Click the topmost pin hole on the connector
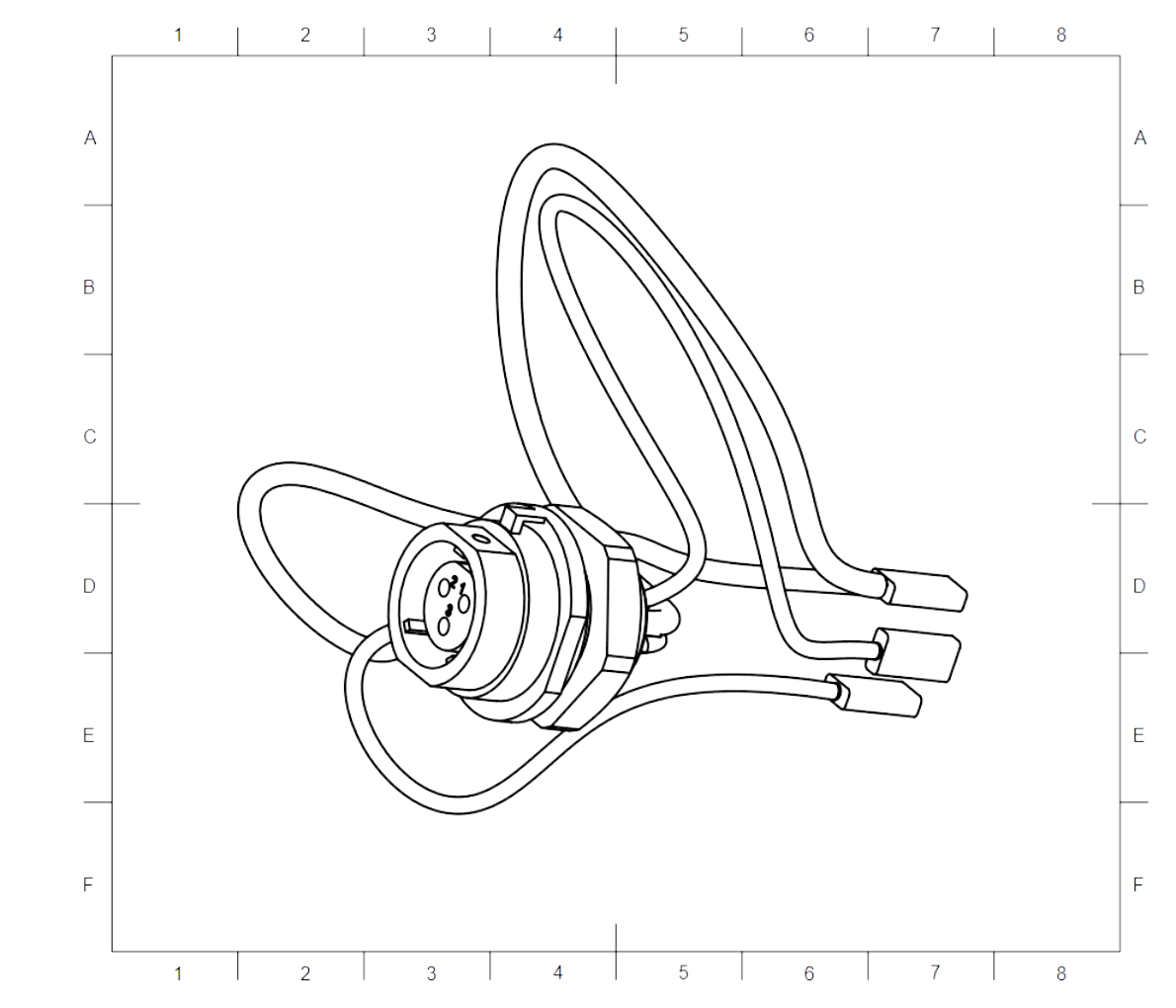Viewport: 1176px width, 1008px height. [445, 588]
